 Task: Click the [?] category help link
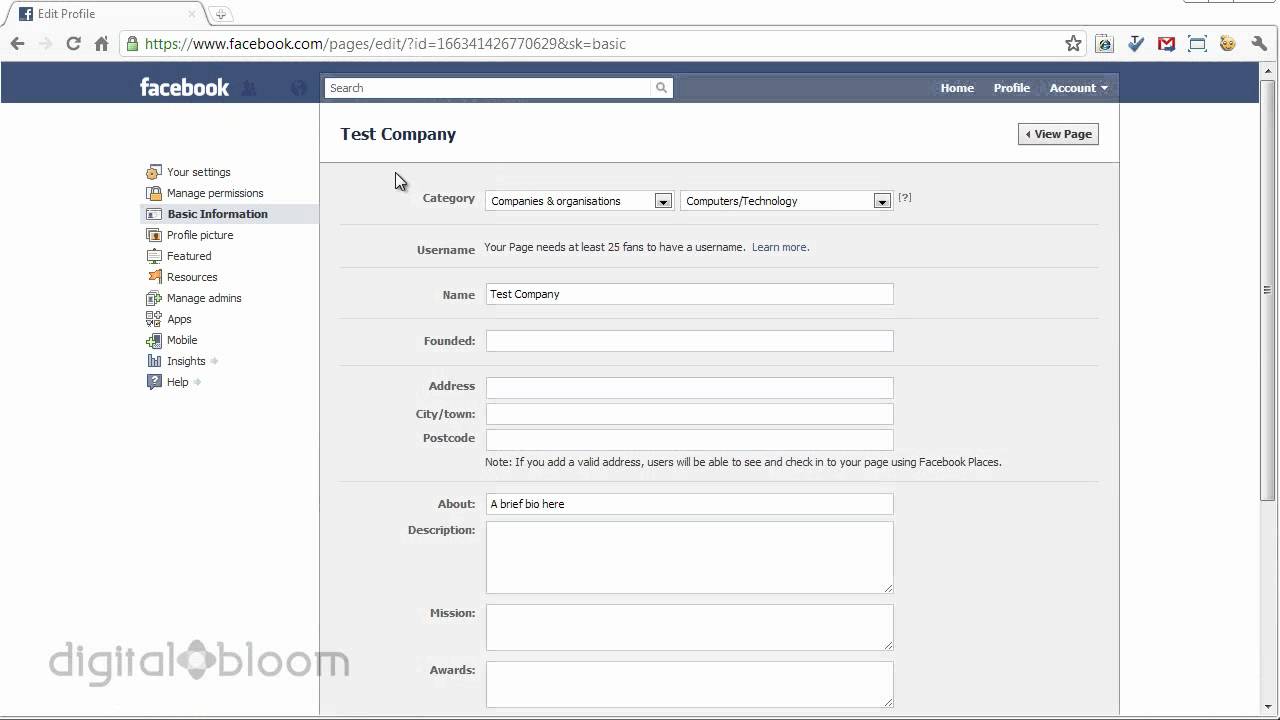tap(905, 198)
